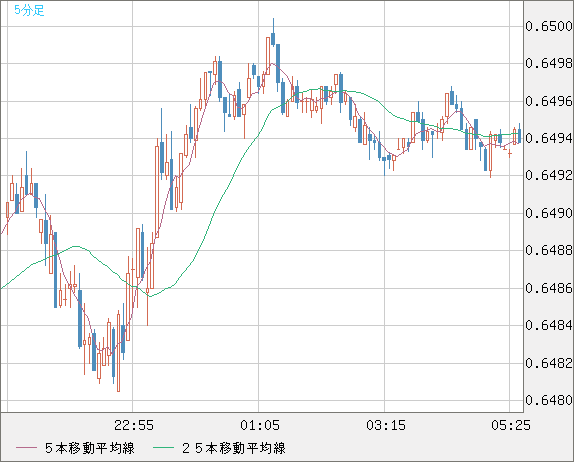Click the 0.6500 price axis label

click(x=549, y=26)
